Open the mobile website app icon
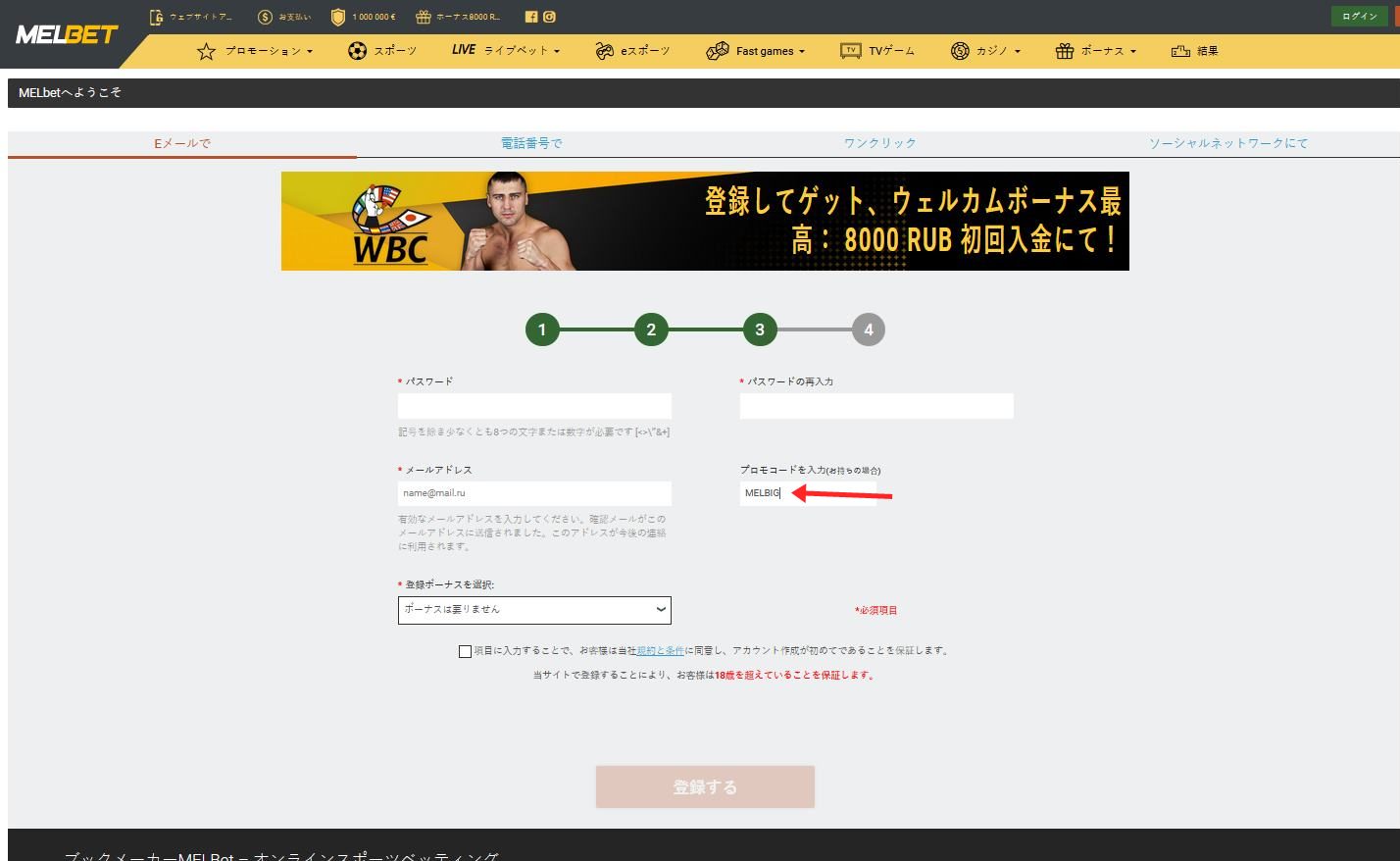This screenshot has width=1400, height=861. point(156,17)
